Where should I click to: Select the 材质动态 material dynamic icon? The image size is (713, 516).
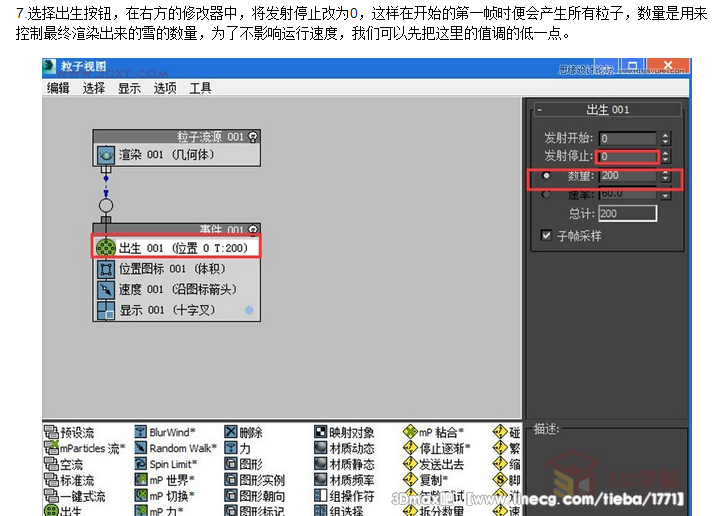coord(321,448)
